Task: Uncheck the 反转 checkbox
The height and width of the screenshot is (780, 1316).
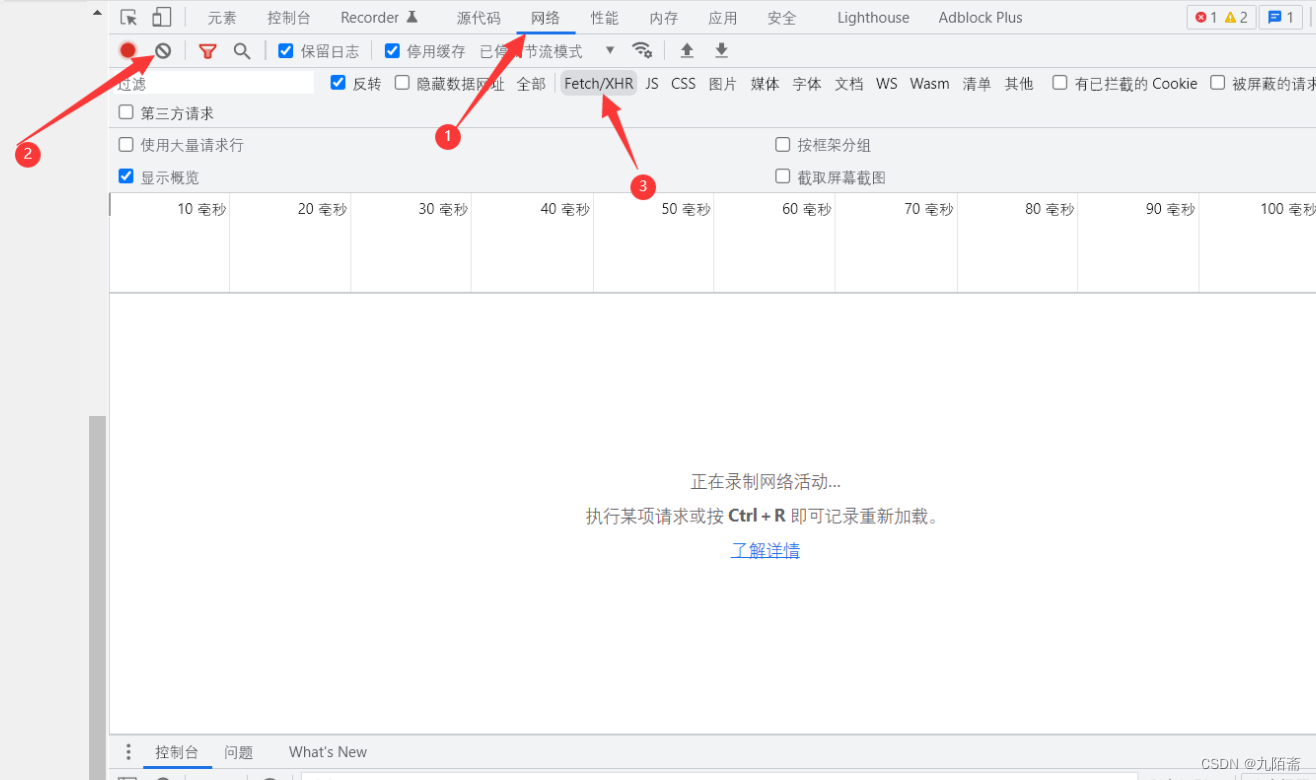Action: click(x=338, y=83)
